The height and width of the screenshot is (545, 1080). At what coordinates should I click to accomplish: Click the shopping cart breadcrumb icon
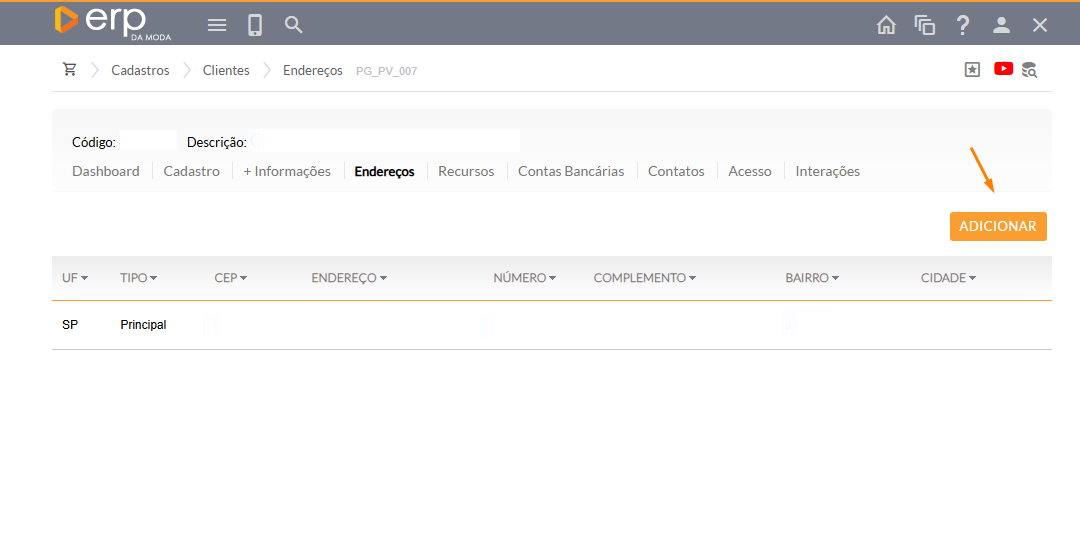(x=70, y=70)
